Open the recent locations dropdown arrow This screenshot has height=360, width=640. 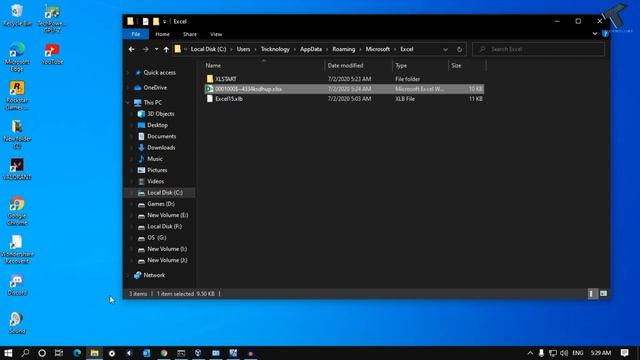point(156,49)
